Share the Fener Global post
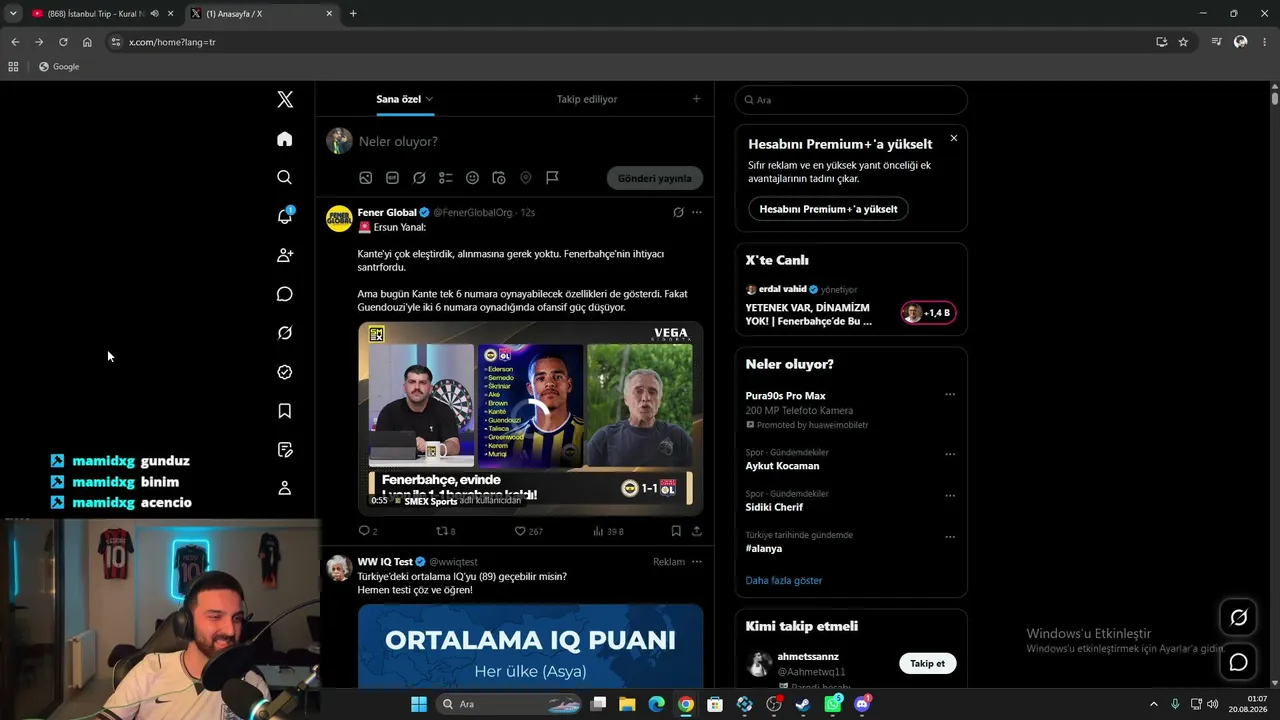Screen dimensions: 1280x720 pyautogui.click(x=697, y=531)
